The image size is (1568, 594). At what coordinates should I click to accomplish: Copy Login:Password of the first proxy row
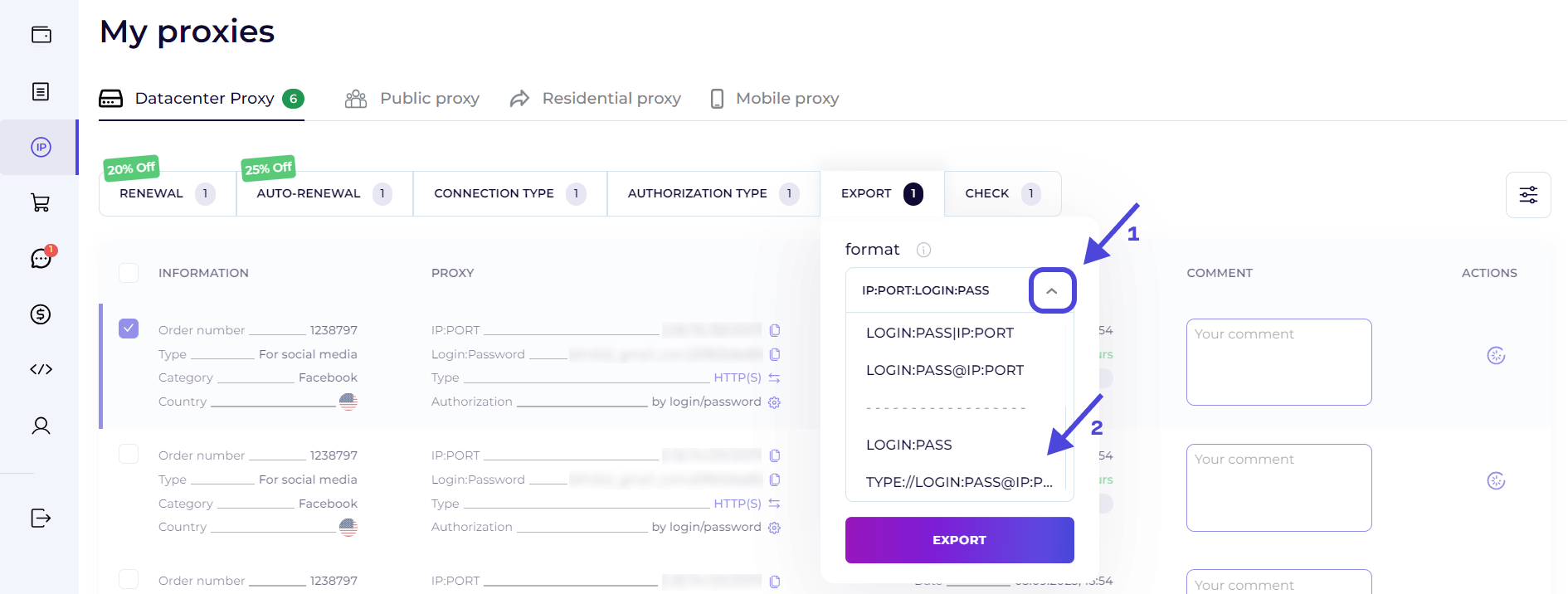pos(775,354)
